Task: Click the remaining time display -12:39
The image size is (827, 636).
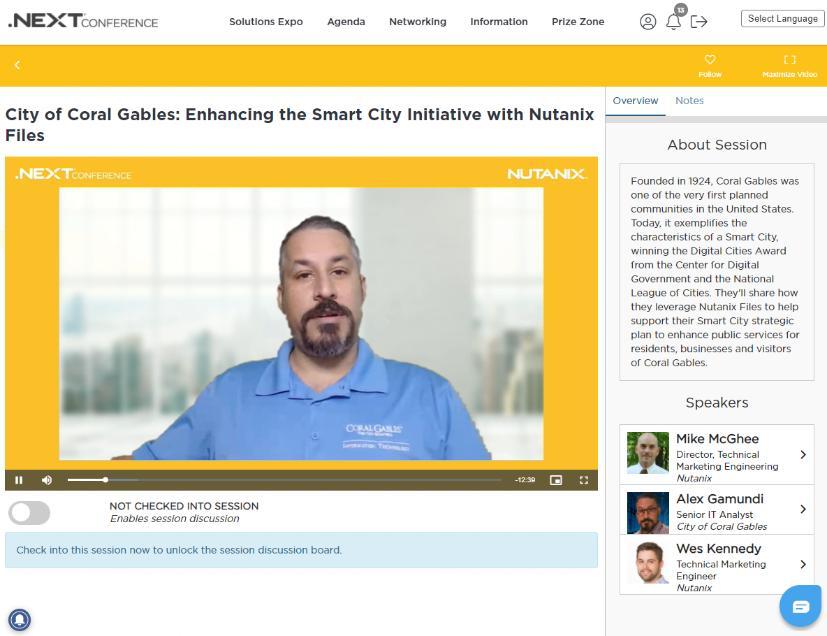Action: click(525, 480)
